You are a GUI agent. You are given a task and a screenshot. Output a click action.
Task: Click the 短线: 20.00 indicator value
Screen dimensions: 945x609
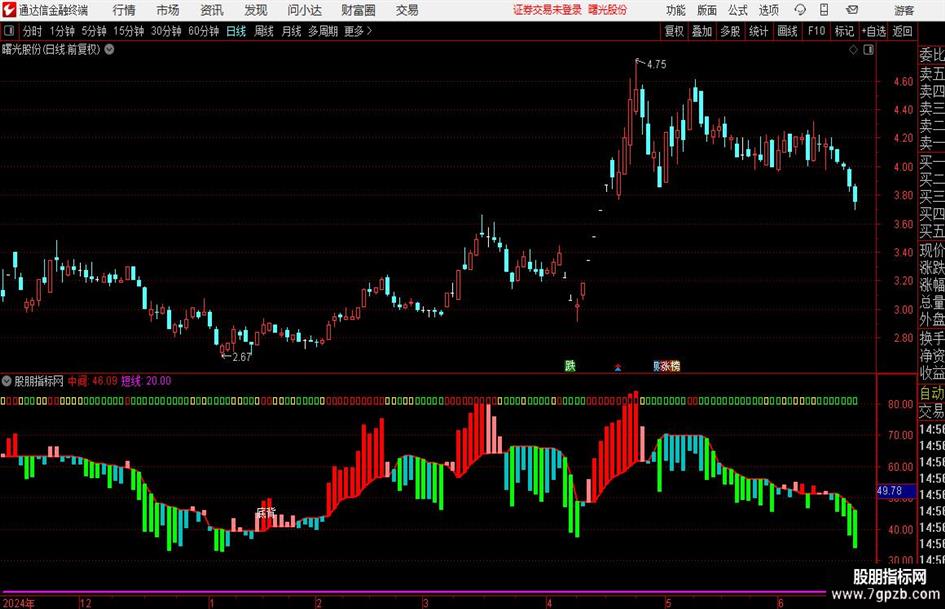146,381
